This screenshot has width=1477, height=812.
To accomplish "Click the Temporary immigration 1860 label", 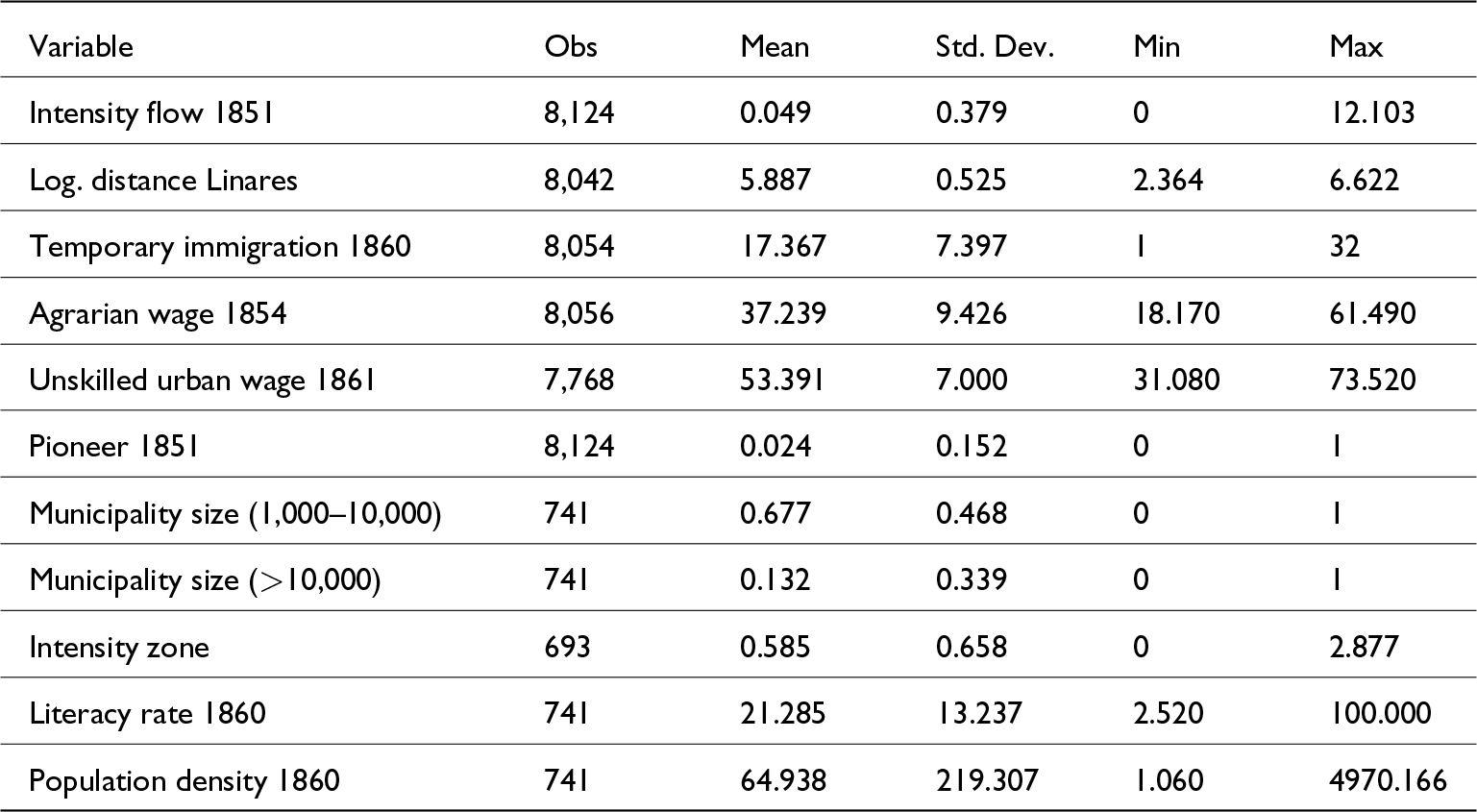I will [220, 247].
